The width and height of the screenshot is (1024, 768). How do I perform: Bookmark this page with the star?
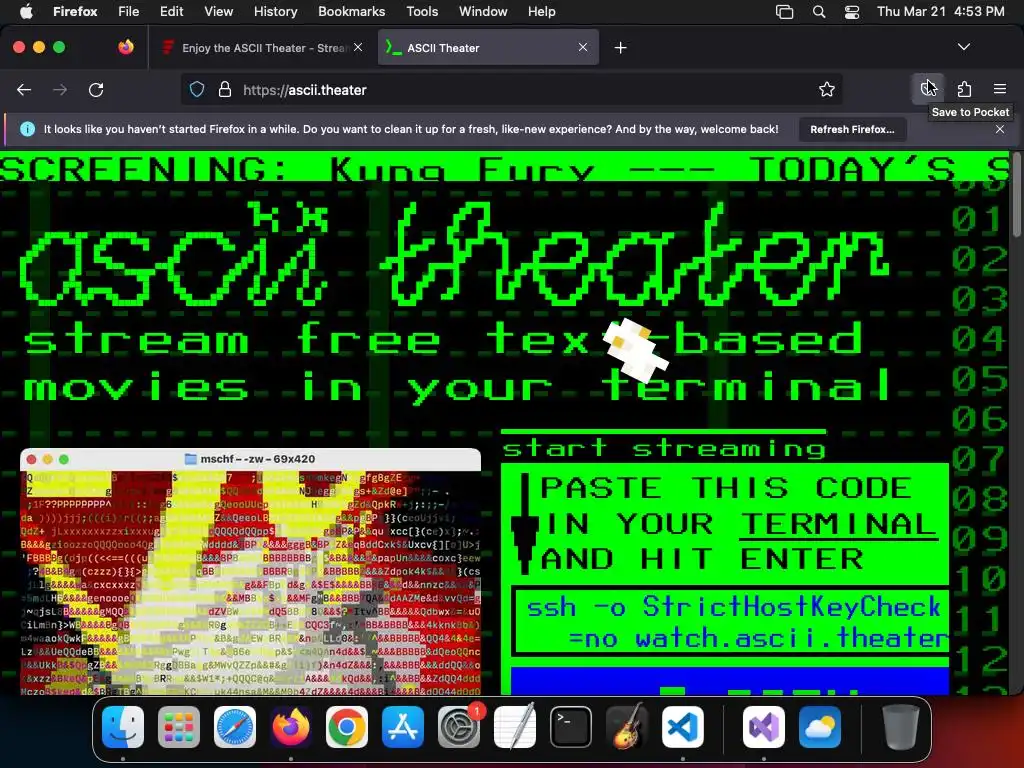click(827, 89)
